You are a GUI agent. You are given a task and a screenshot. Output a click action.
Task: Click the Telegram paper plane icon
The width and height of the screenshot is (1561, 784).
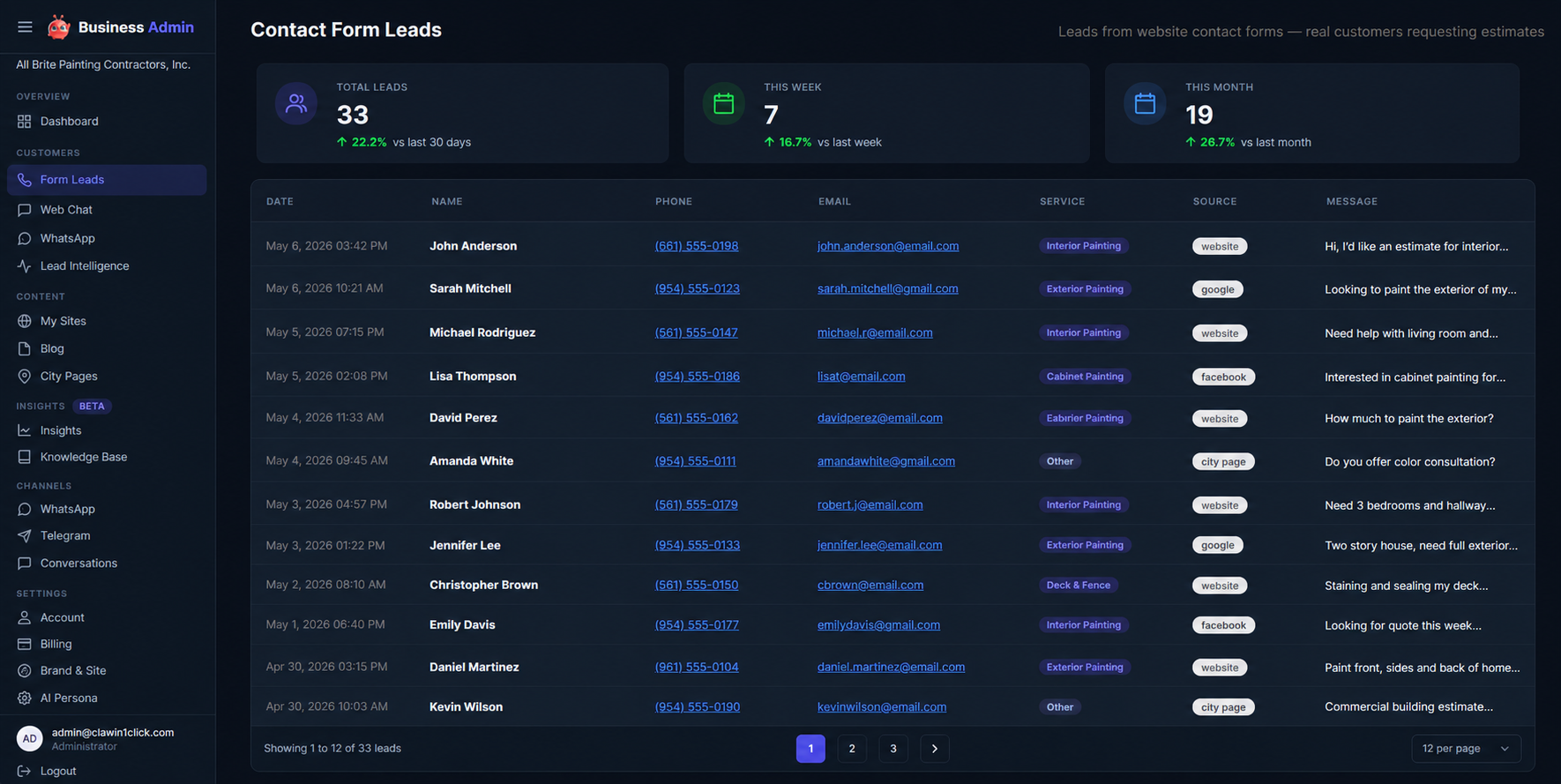[x=24, y=536]
